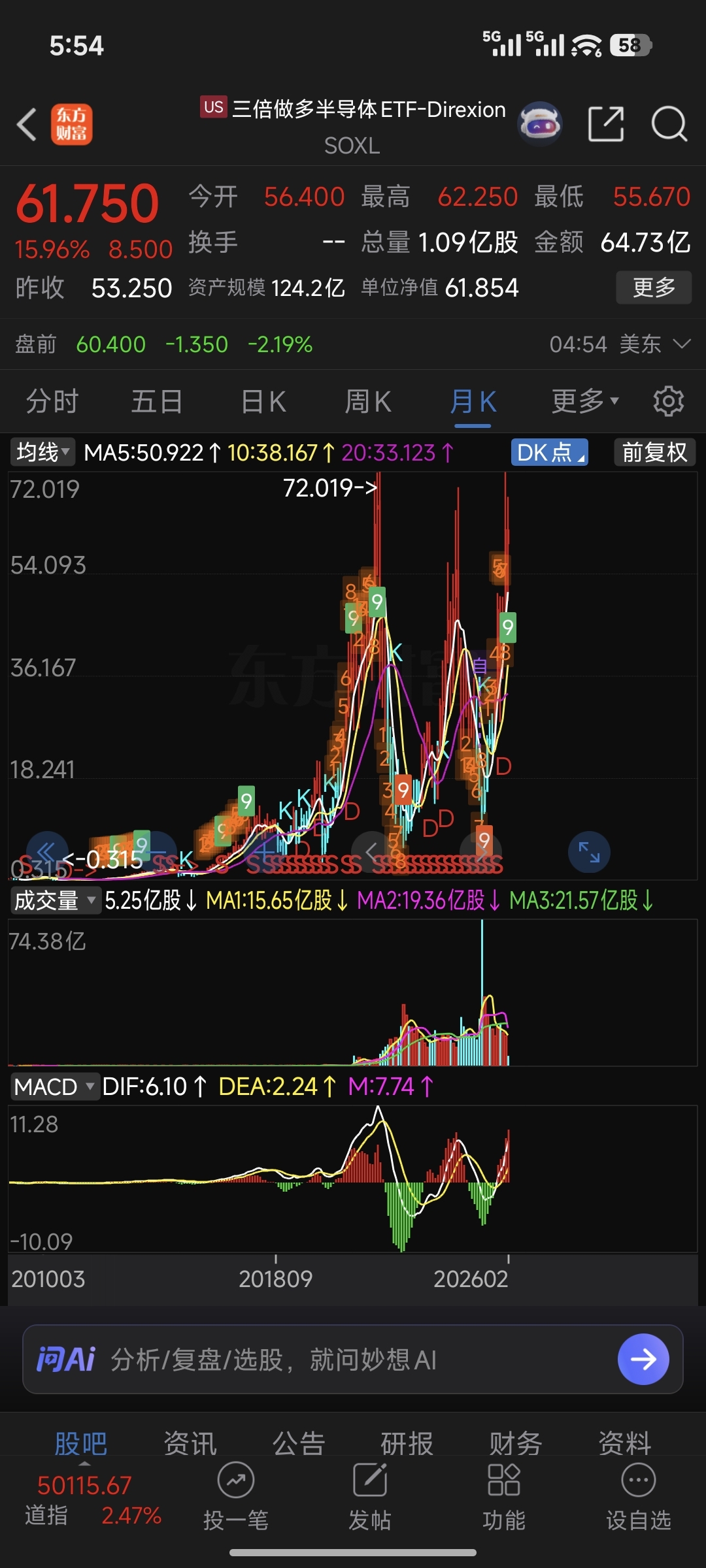Open chart settings gear icon

coord(668,401)
